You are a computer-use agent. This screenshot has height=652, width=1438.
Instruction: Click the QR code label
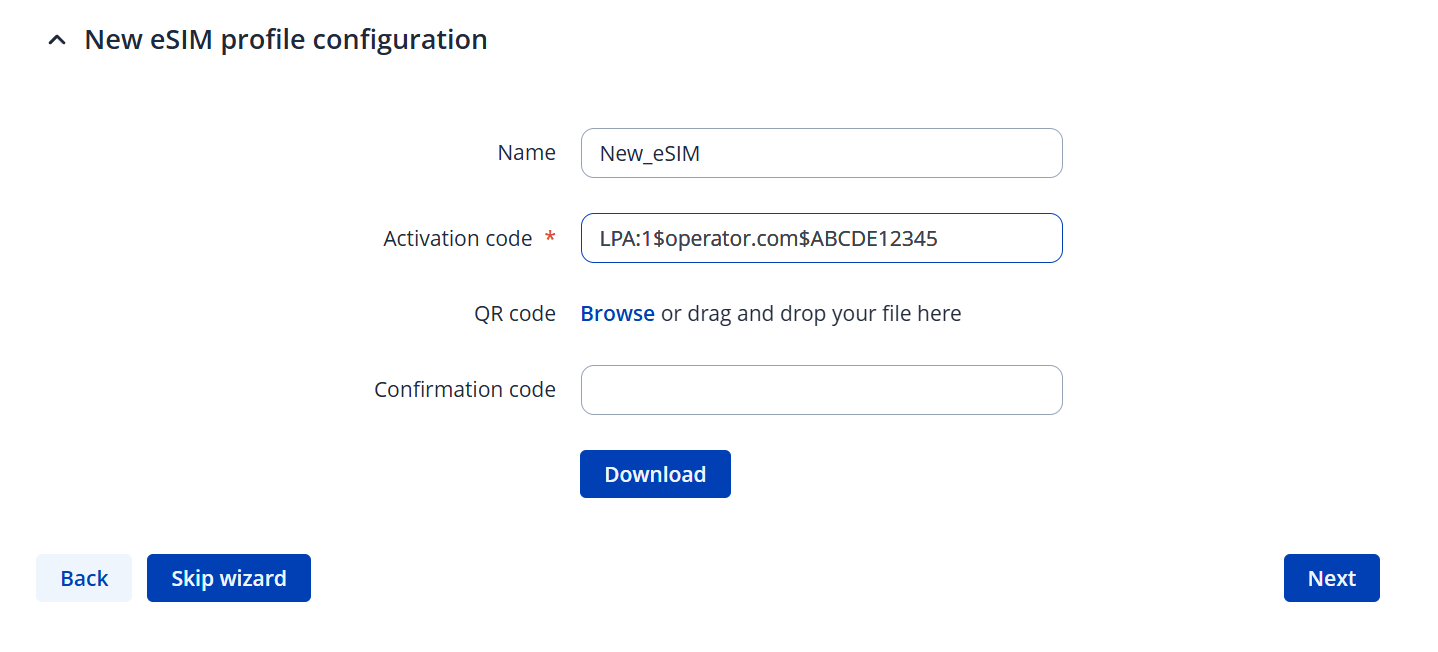pos(514,314)
